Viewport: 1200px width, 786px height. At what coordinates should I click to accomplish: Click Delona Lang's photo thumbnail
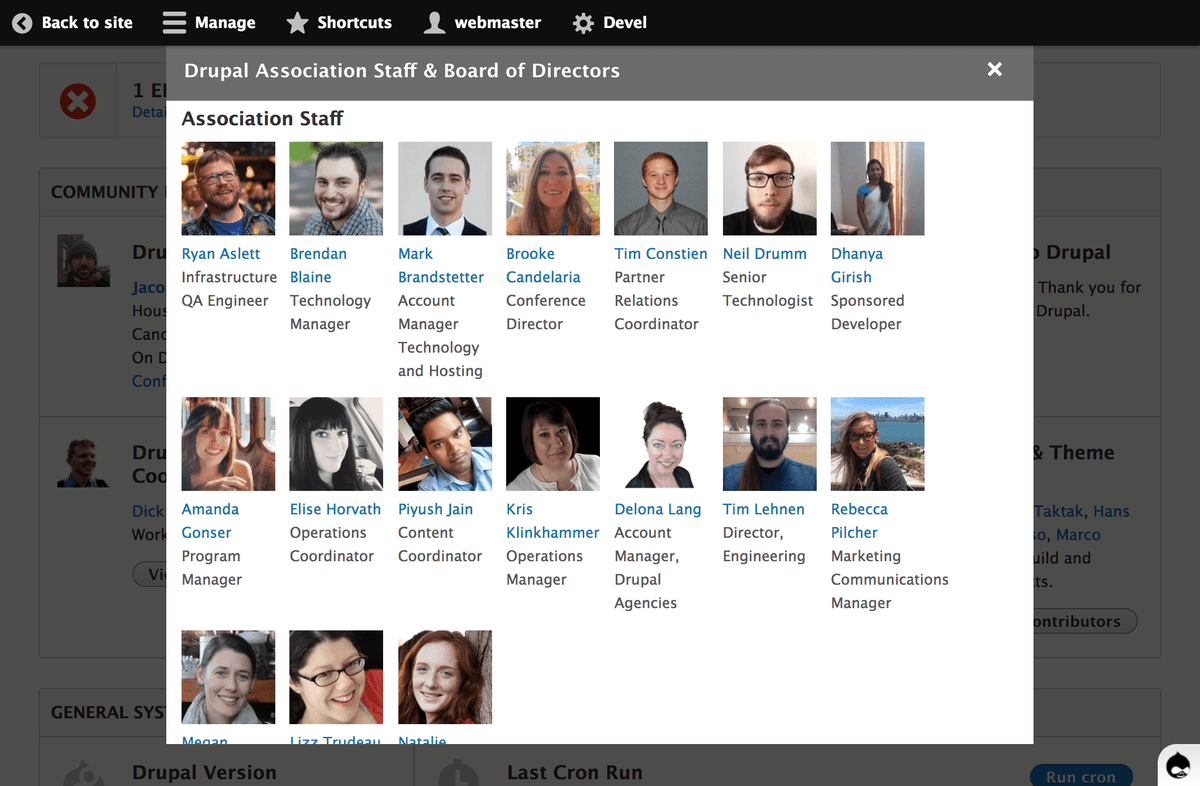point(661,444)
